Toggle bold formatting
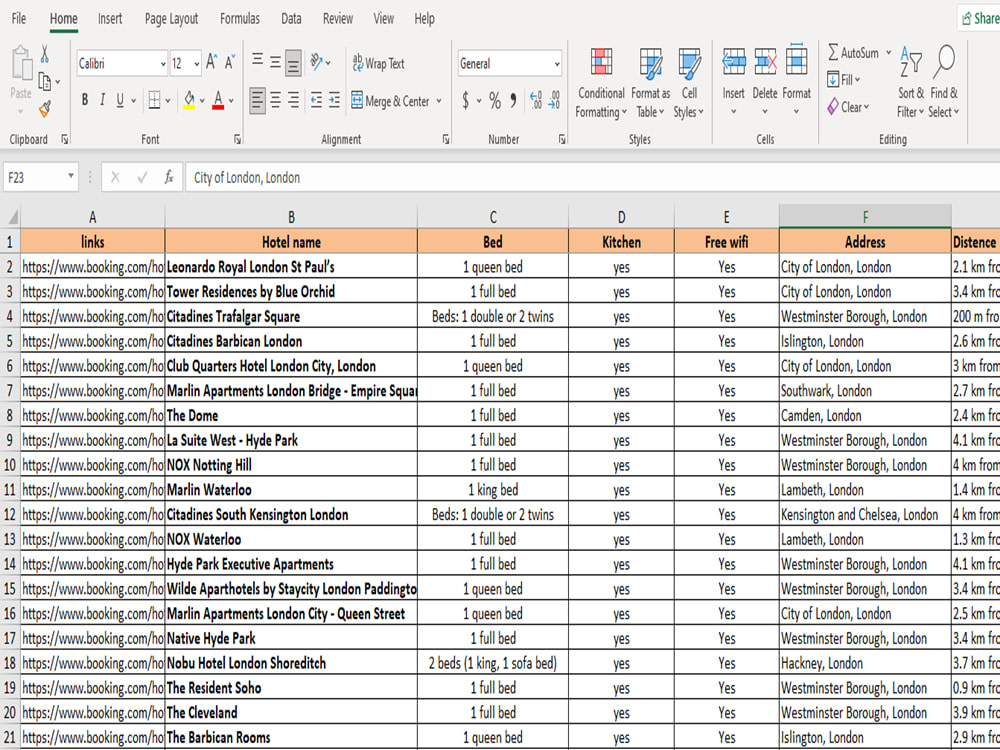 pyautogui.click(x=84, y=100)
